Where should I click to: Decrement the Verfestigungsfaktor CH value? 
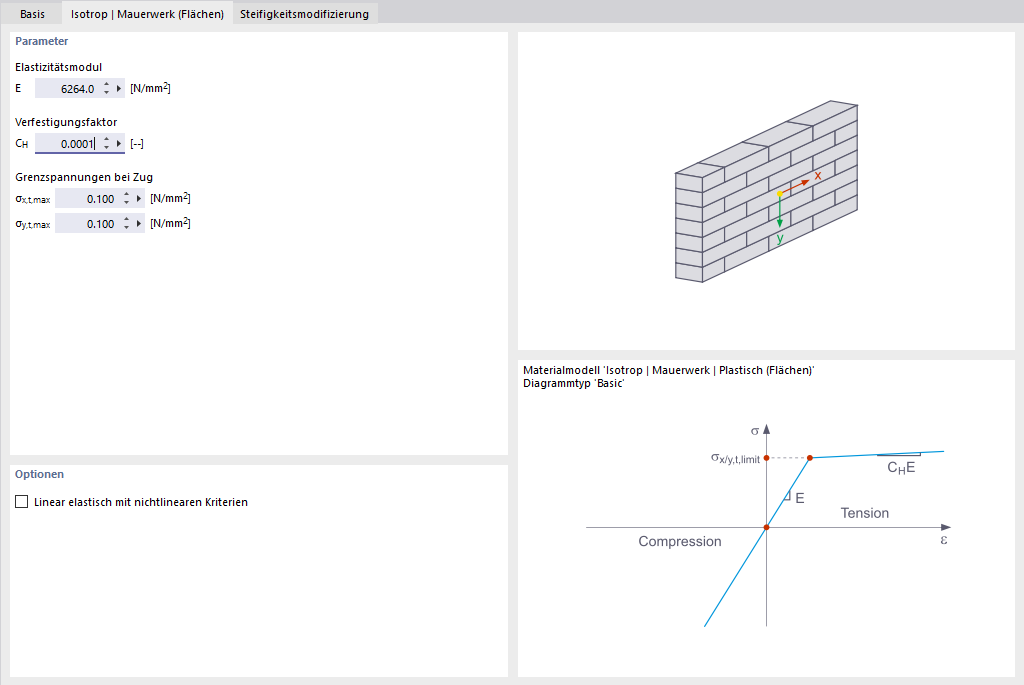coord(106,147)
